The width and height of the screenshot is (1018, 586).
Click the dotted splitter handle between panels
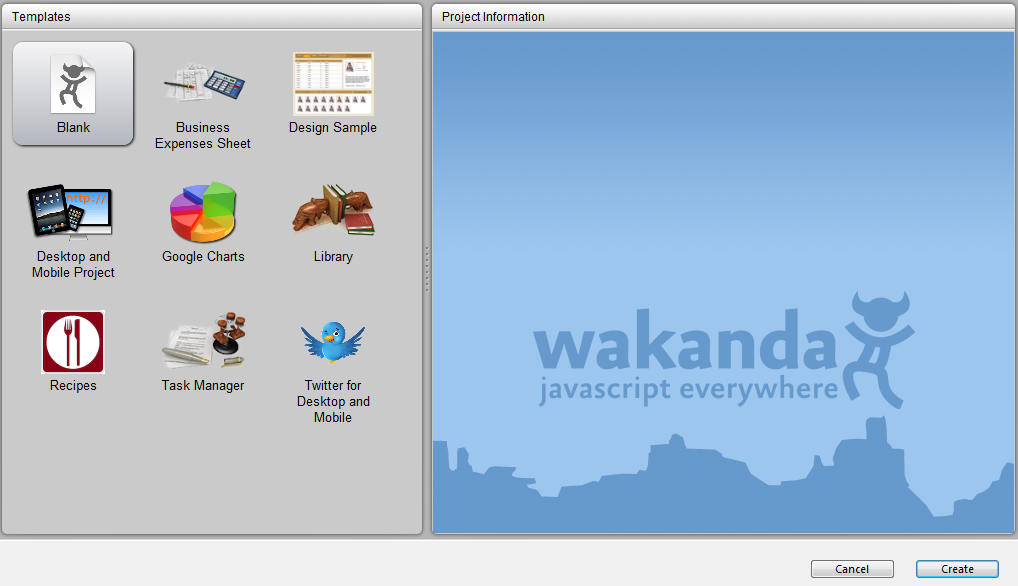pos(427,269)
